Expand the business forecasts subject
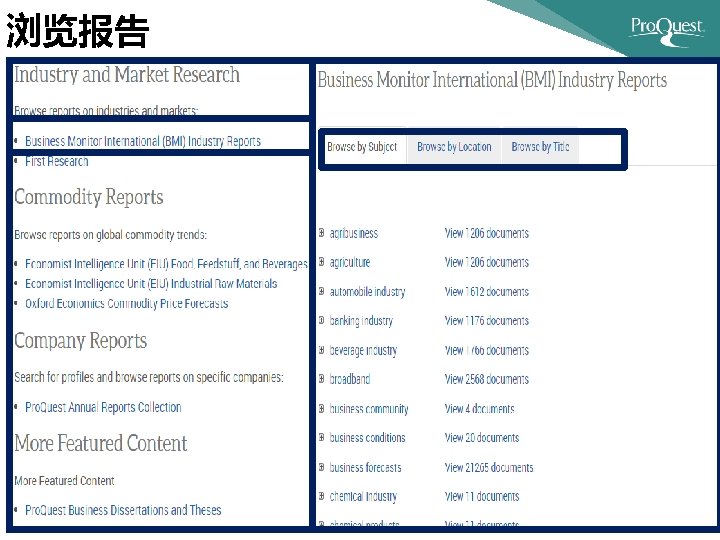This screenshot has width=720, height=540. pos(321,467)
